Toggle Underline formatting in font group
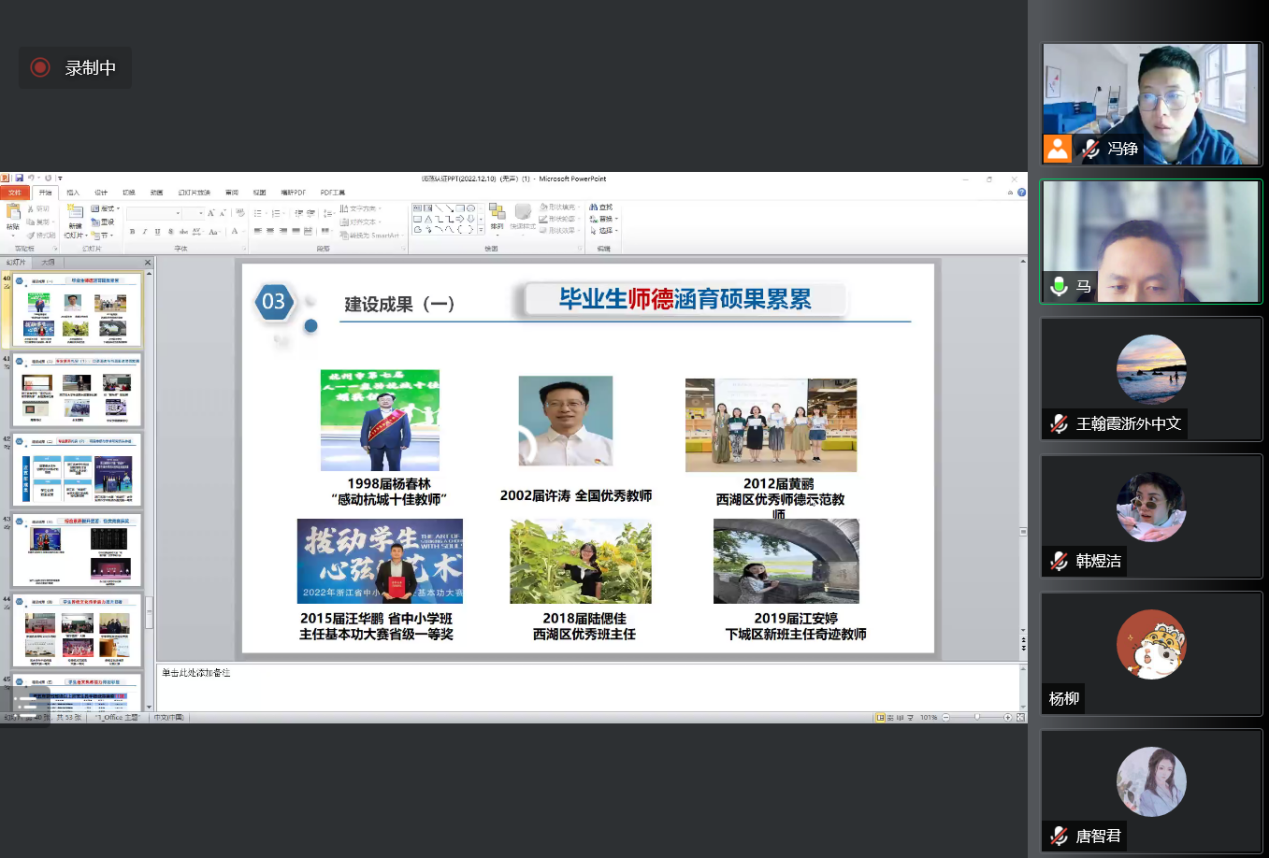Image resolution: width=1269 pixels, height=858 pixels. (157, 232)
